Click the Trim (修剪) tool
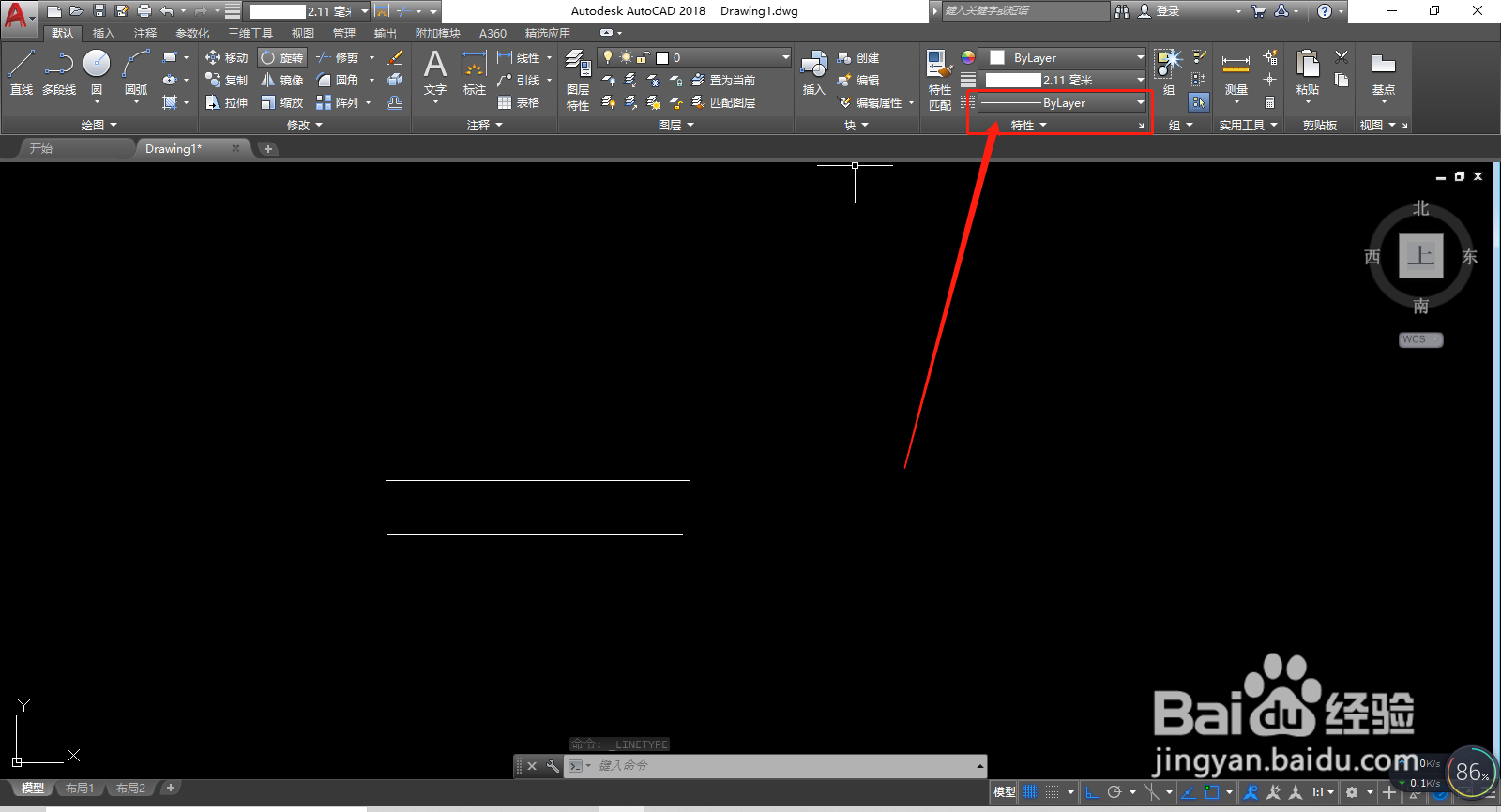Screen dimensions: 1501x812 (338, 57)
